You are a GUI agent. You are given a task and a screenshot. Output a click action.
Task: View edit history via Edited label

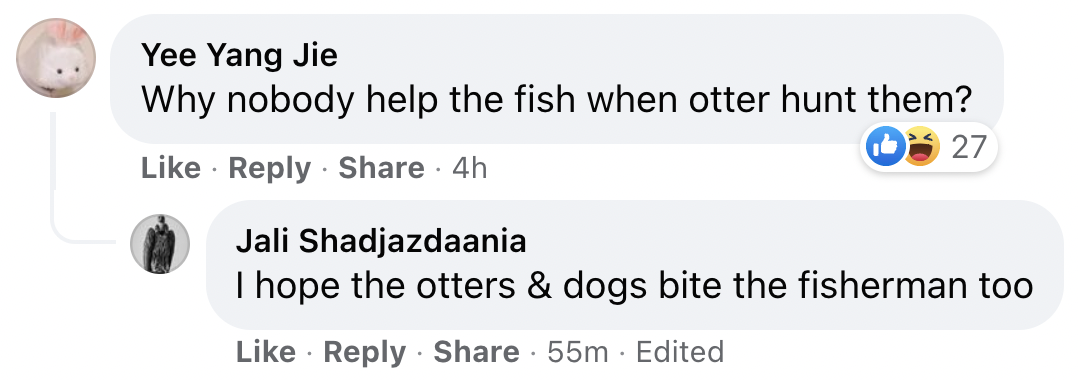point(680,352)
